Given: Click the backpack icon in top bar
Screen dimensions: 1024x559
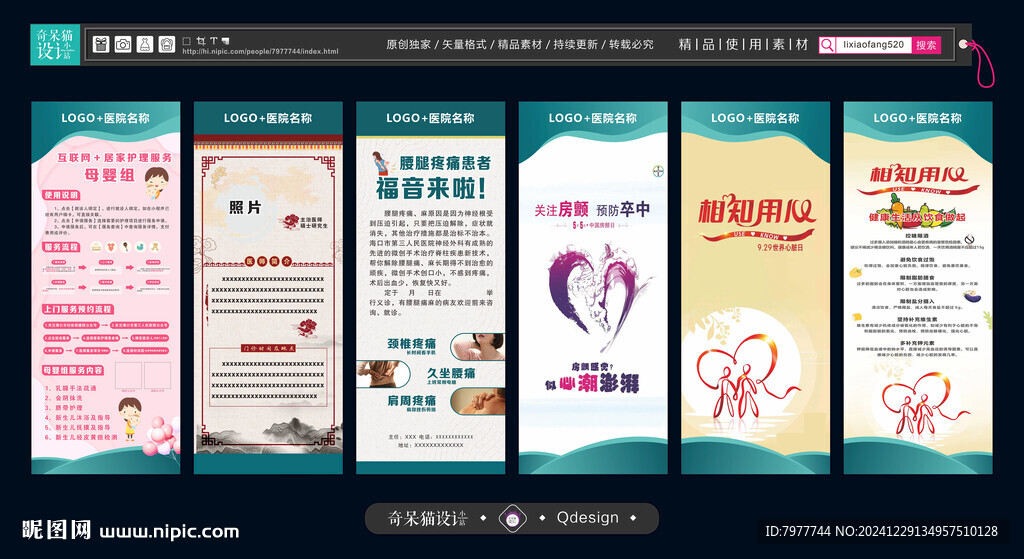Looking at the screenshot, I should click(165, 44).
